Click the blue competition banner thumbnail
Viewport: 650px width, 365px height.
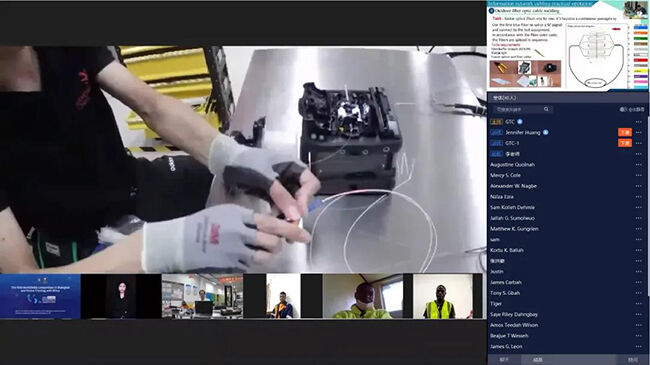[x=40, y=296]
